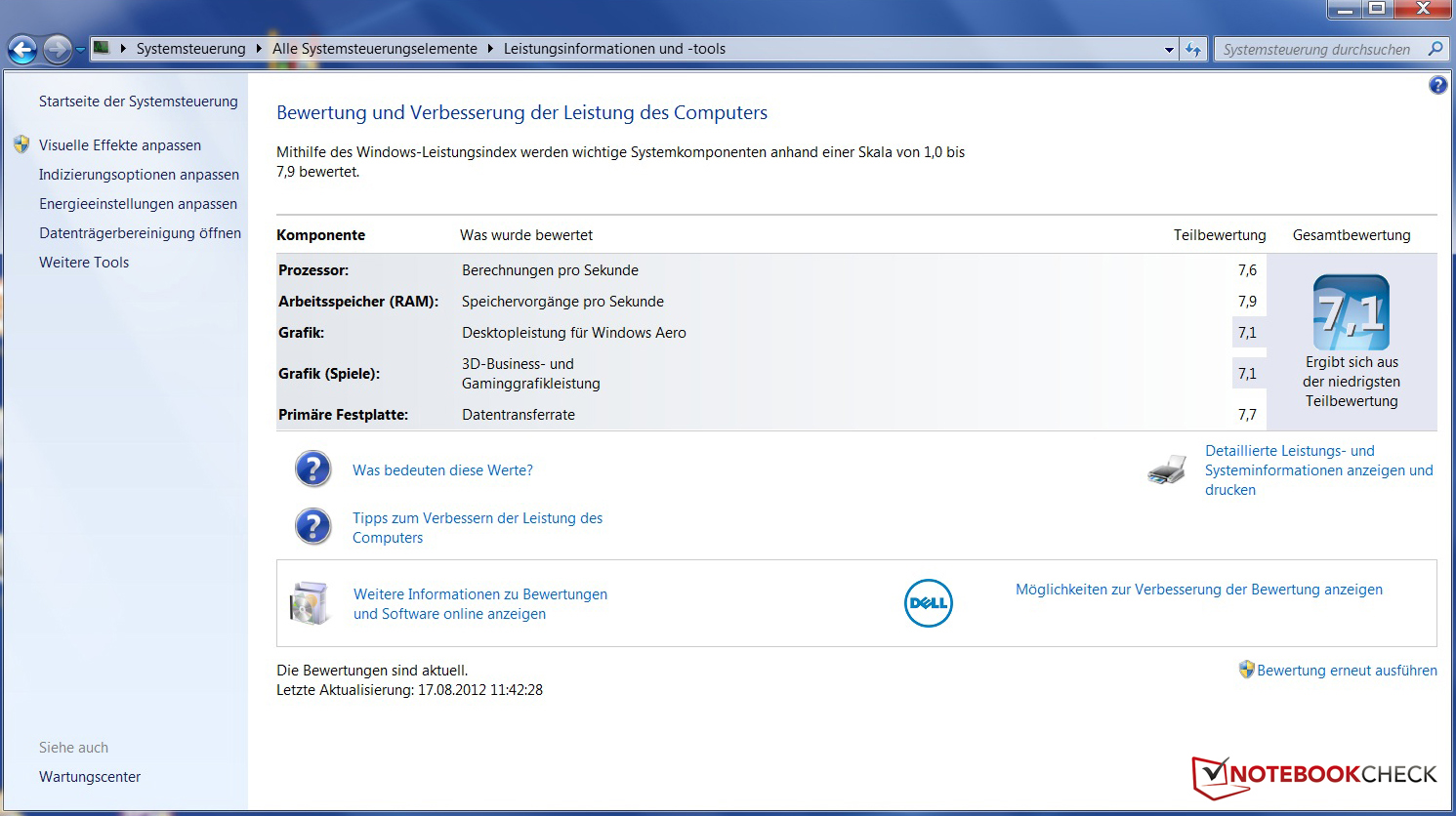The width and height of the screenshot is (1456, 816).
Task: Click the shield icon beside Bewertung erneut ausführen
Action: coord(1246,670)
